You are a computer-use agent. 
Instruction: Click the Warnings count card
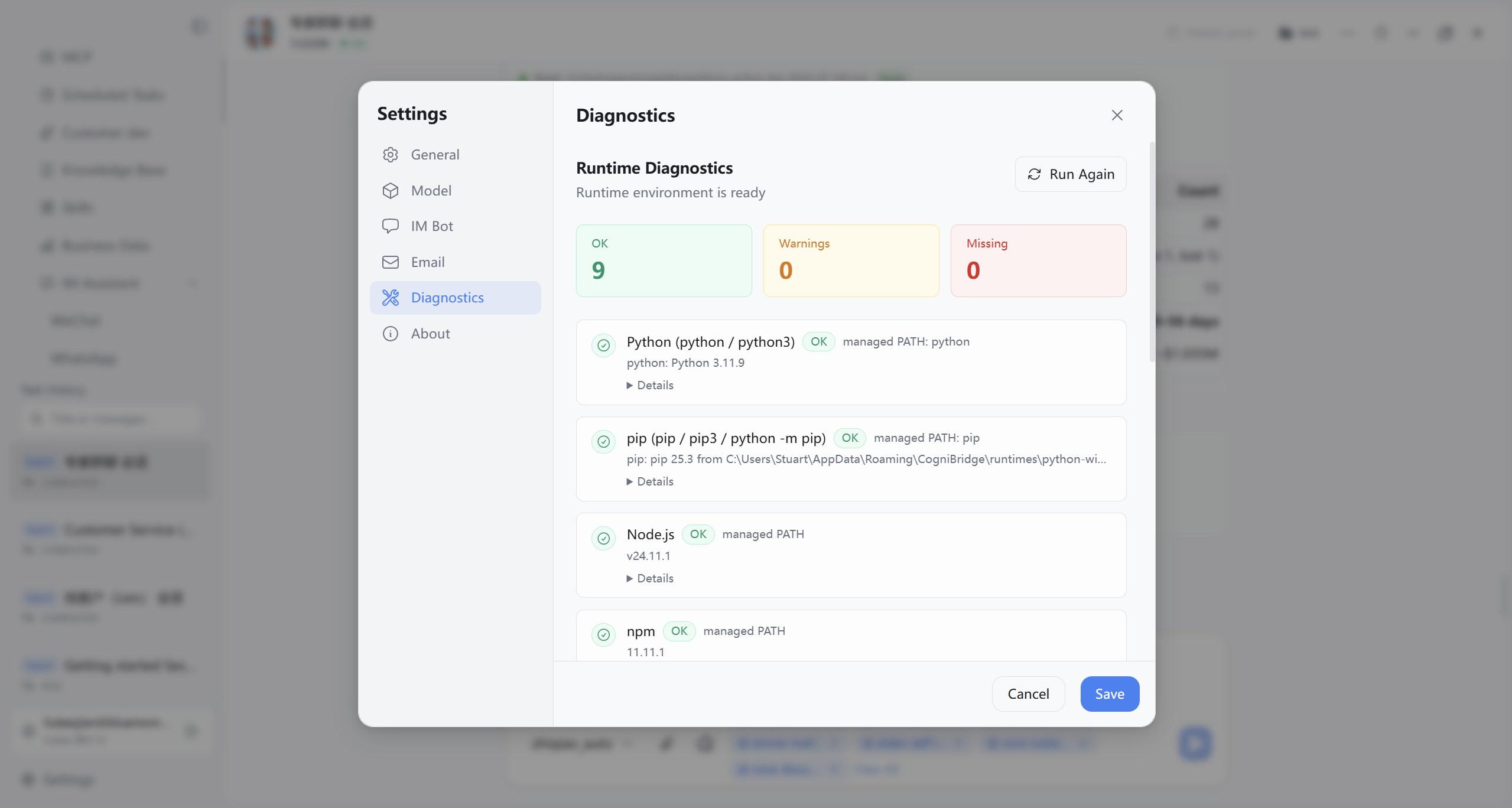click(851, 260)
